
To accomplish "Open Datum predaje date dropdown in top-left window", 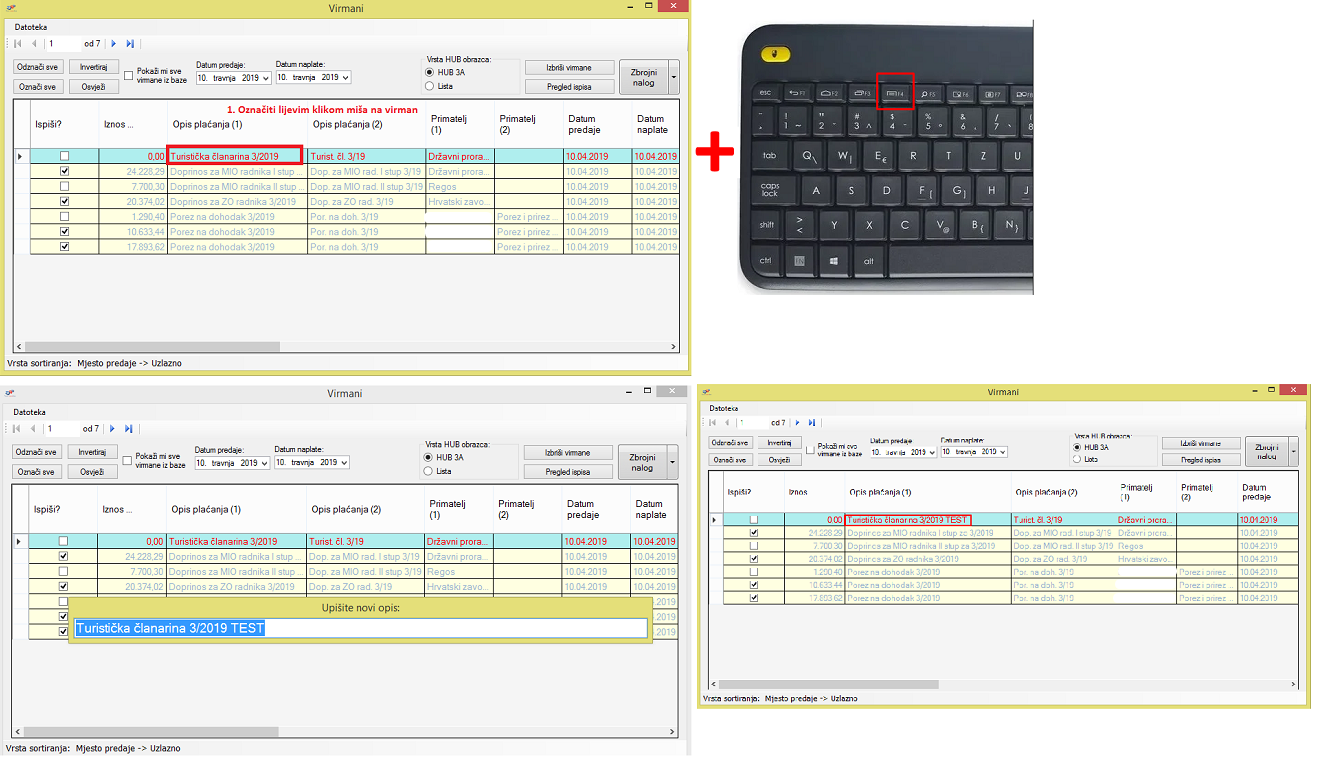I will tap(265, 77).
